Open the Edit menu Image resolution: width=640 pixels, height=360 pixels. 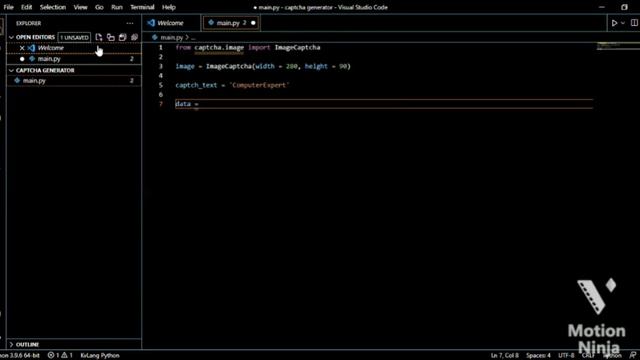coord(27,7)
